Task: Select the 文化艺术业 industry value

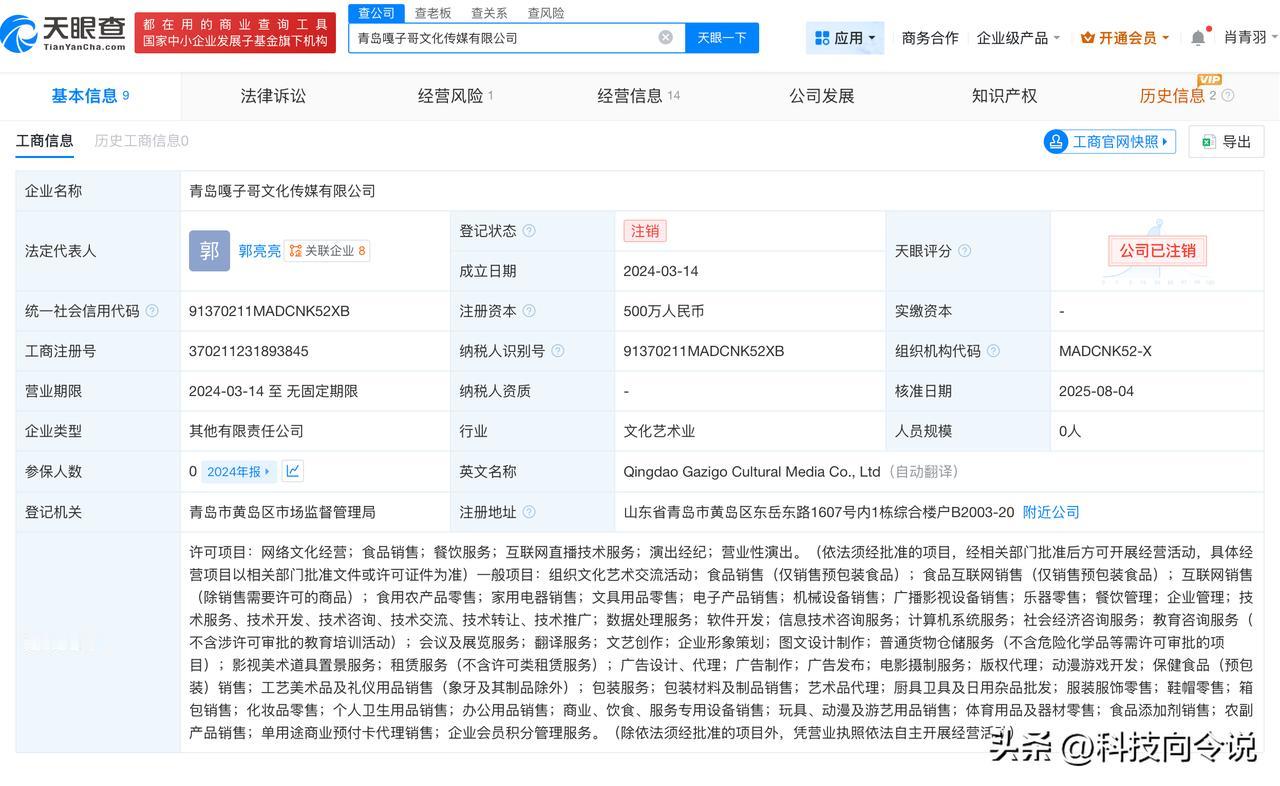Action: coord(659,431)
